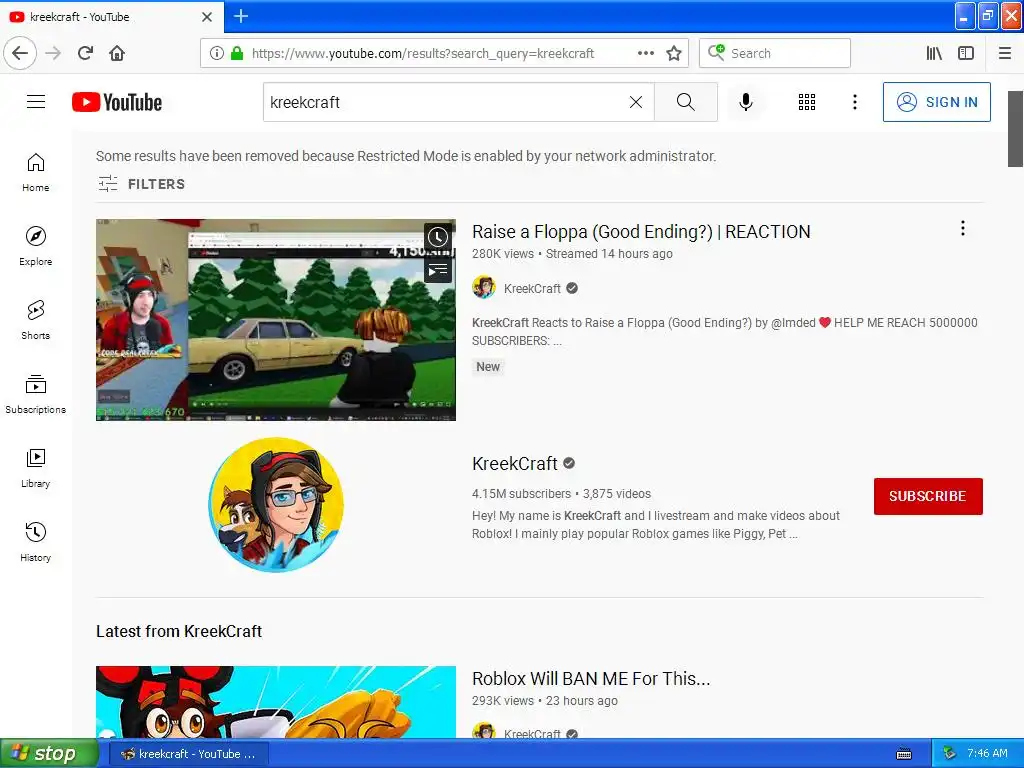
Task: Play Roblox Will BAN ME thumbnail
Action: pos(276,702)
